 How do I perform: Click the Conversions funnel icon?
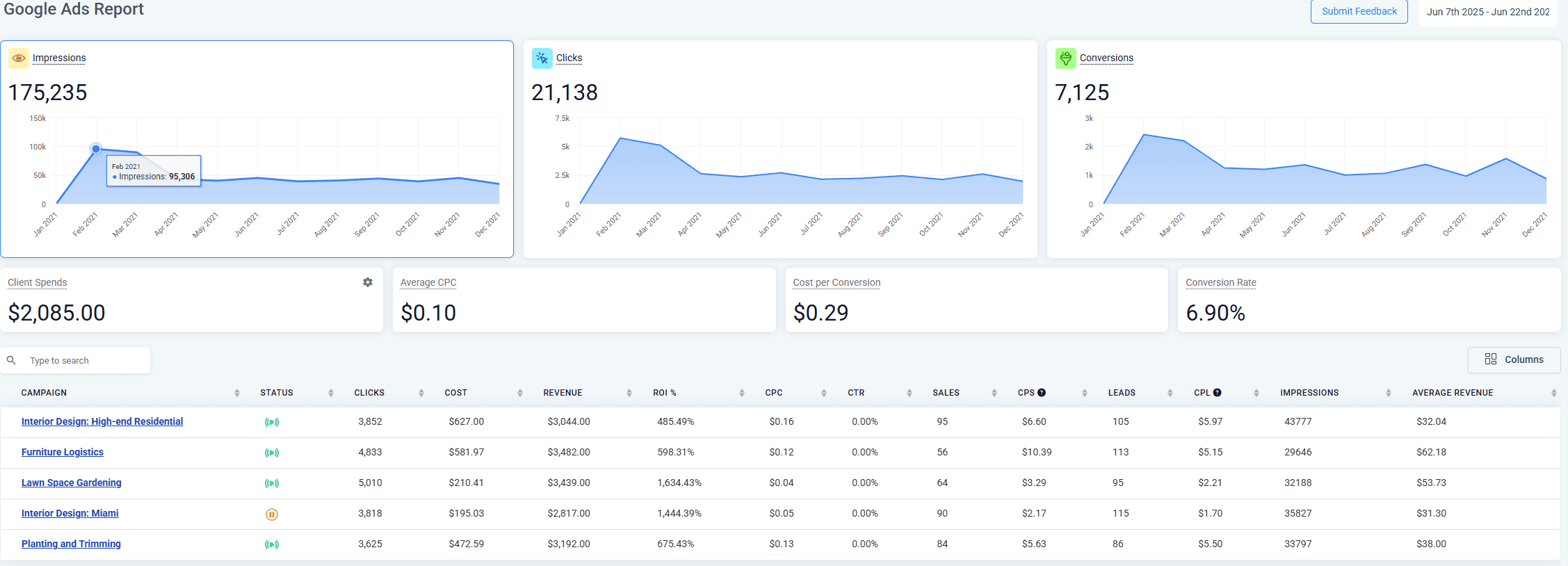pyautogui.click(x=1066, y=58)
